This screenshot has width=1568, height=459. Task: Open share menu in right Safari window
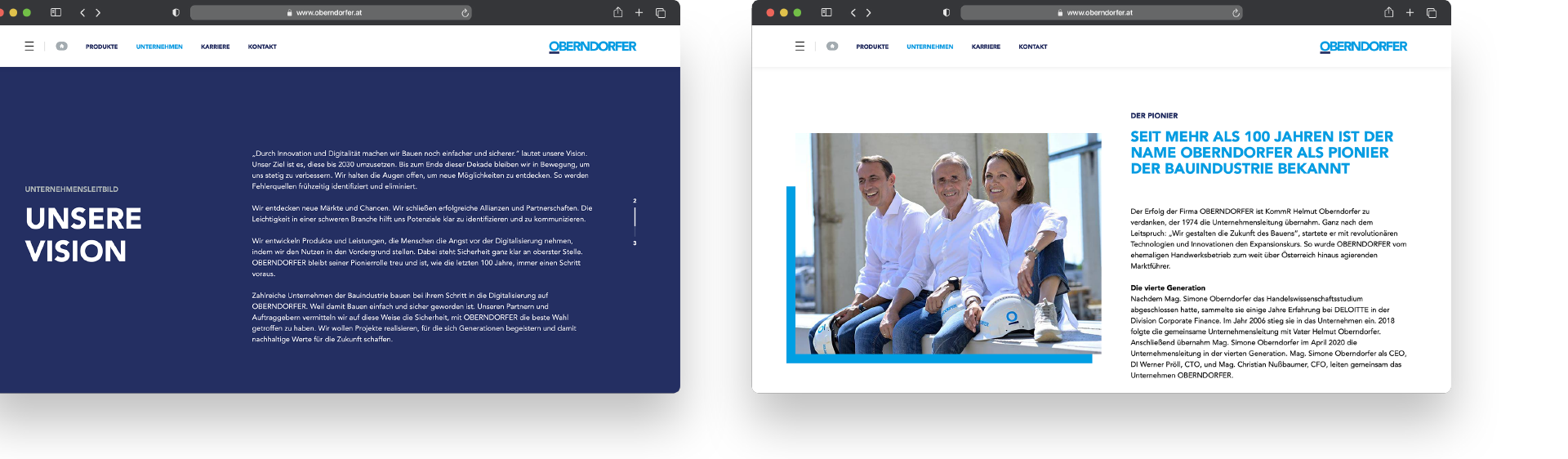point(1389,11)
